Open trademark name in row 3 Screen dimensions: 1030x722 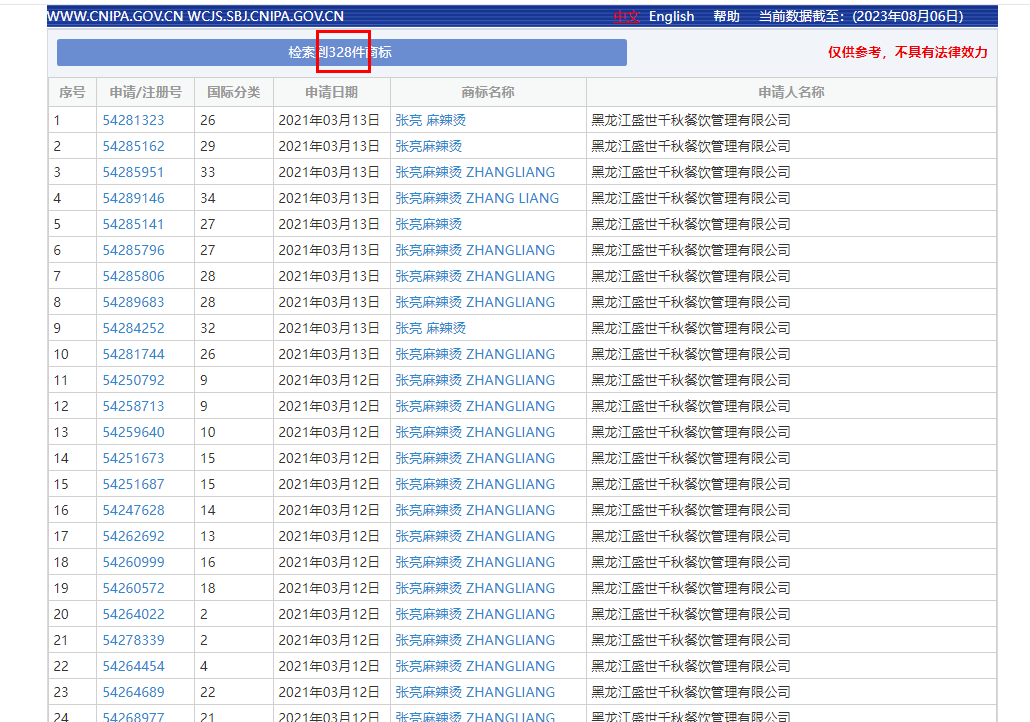(x=475, y=172)
